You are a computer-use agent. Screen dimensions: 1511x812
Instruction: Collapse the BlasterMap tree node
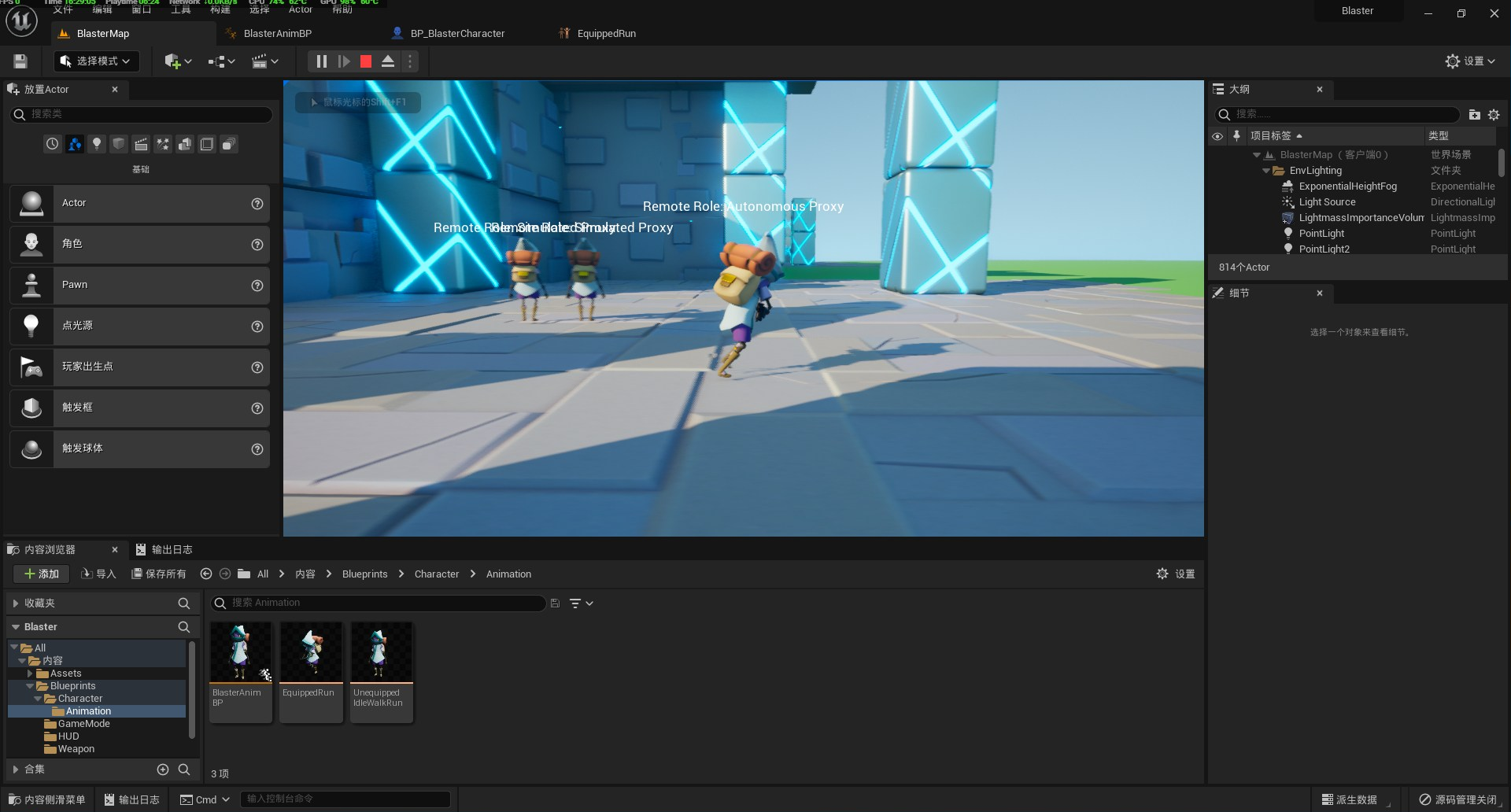click(x=1257, y=155)
